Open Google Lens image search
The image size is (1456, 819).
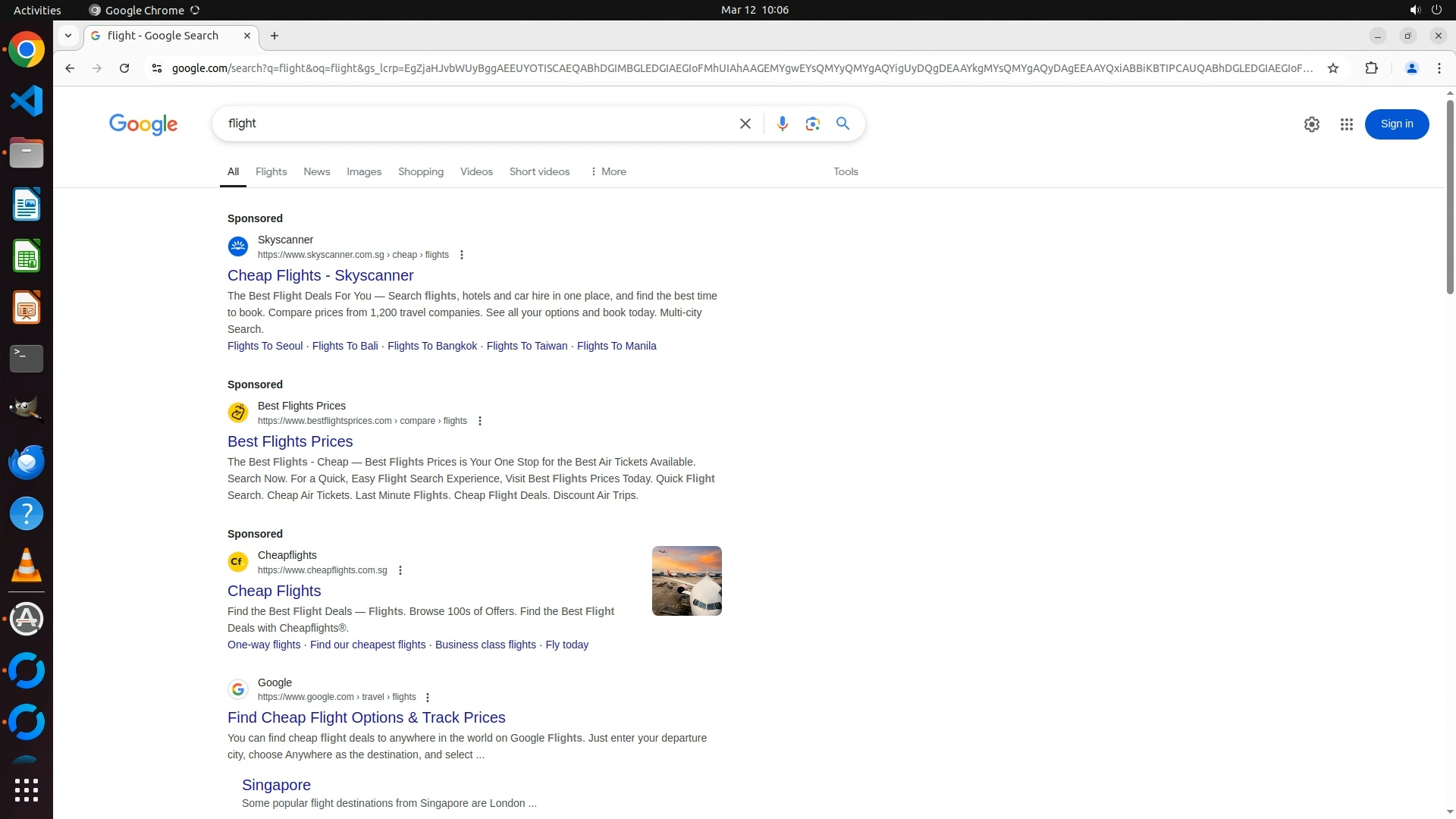(x=812, y=124)
